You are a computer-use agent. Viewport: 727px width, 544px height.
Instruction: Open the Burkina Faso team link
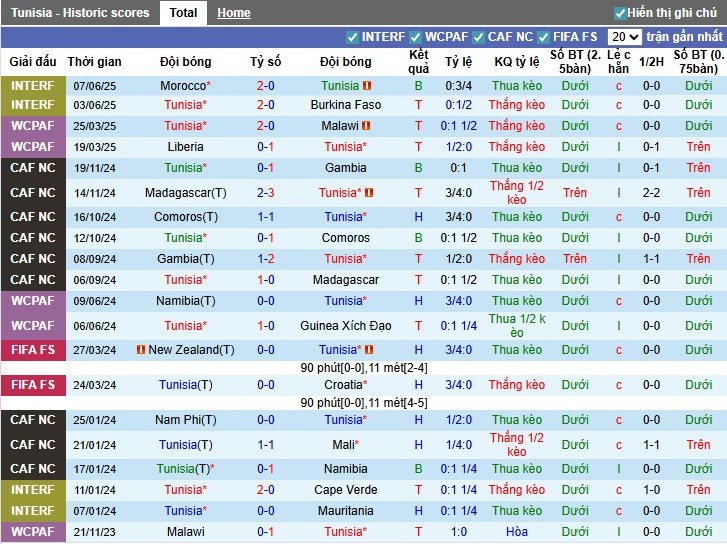click(345, 105)
